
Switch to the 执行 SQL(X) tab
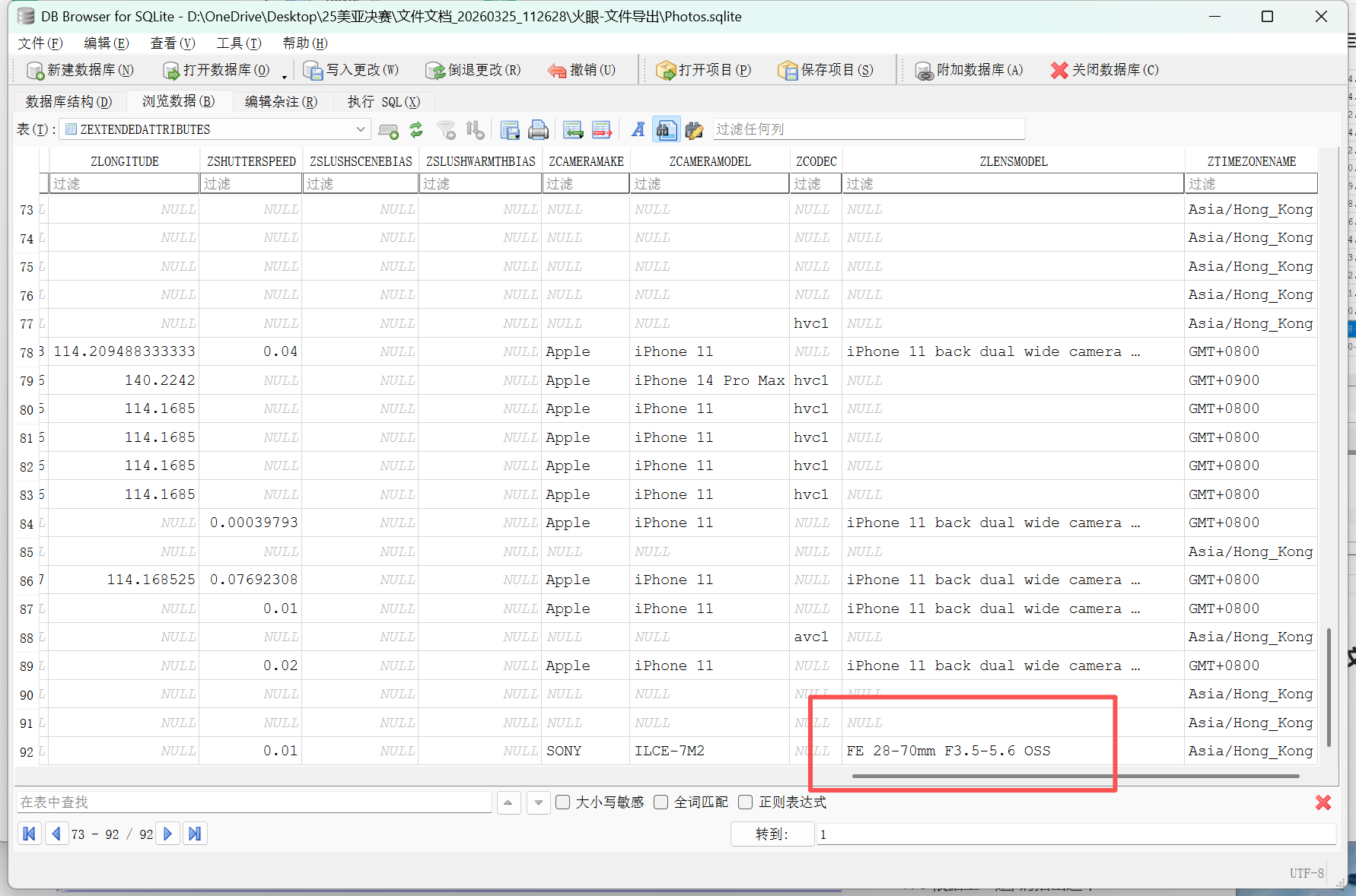[384, 101]
